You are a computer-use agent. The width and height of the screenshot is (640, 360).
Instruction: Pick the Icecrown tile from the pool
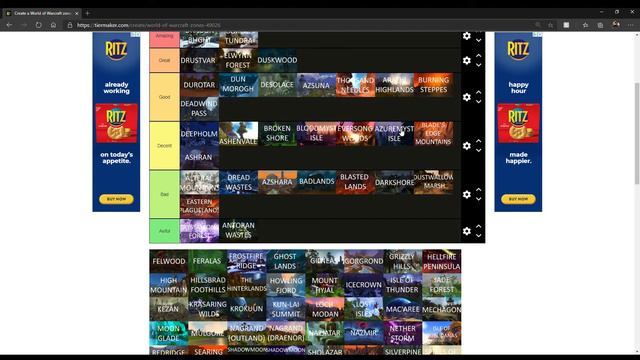click(363, 285)
